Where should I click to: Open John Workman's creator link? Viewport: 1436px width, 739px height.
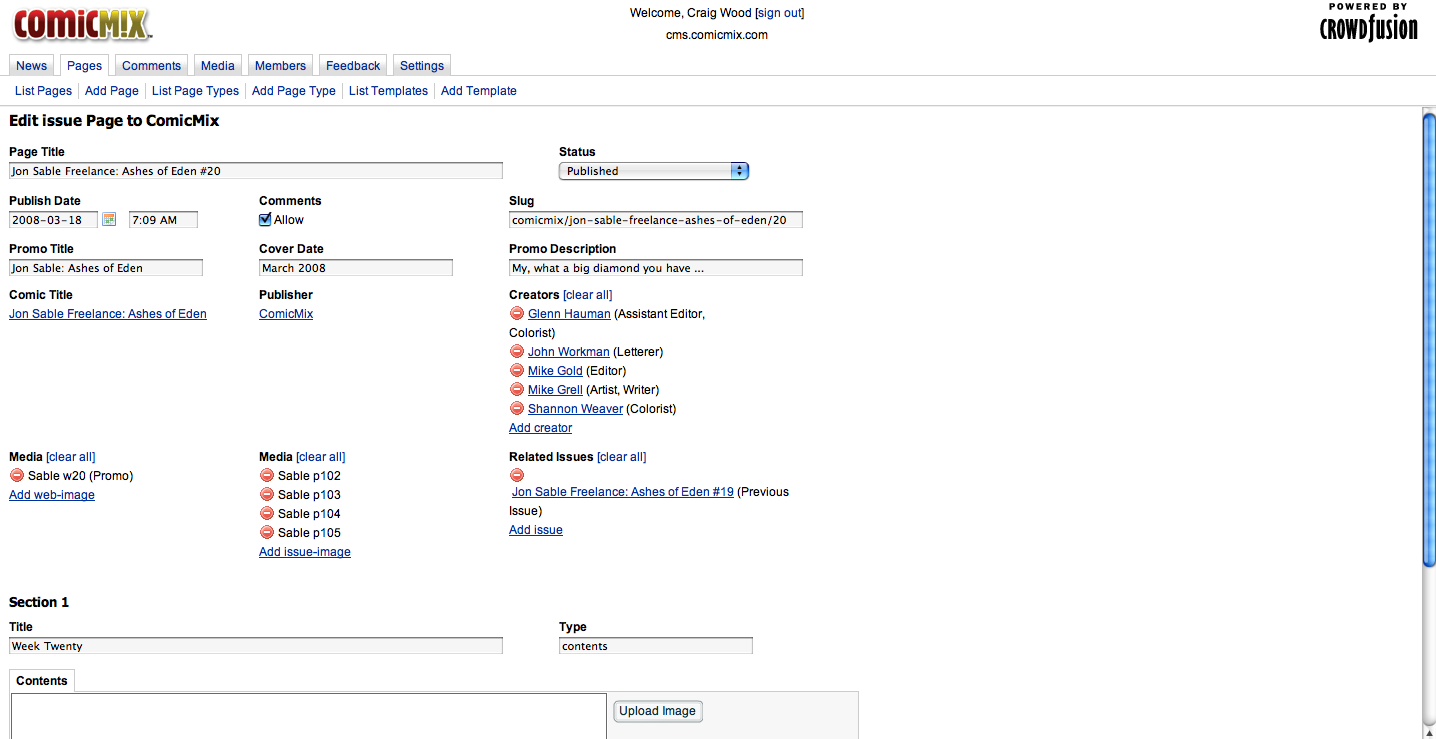569,352
